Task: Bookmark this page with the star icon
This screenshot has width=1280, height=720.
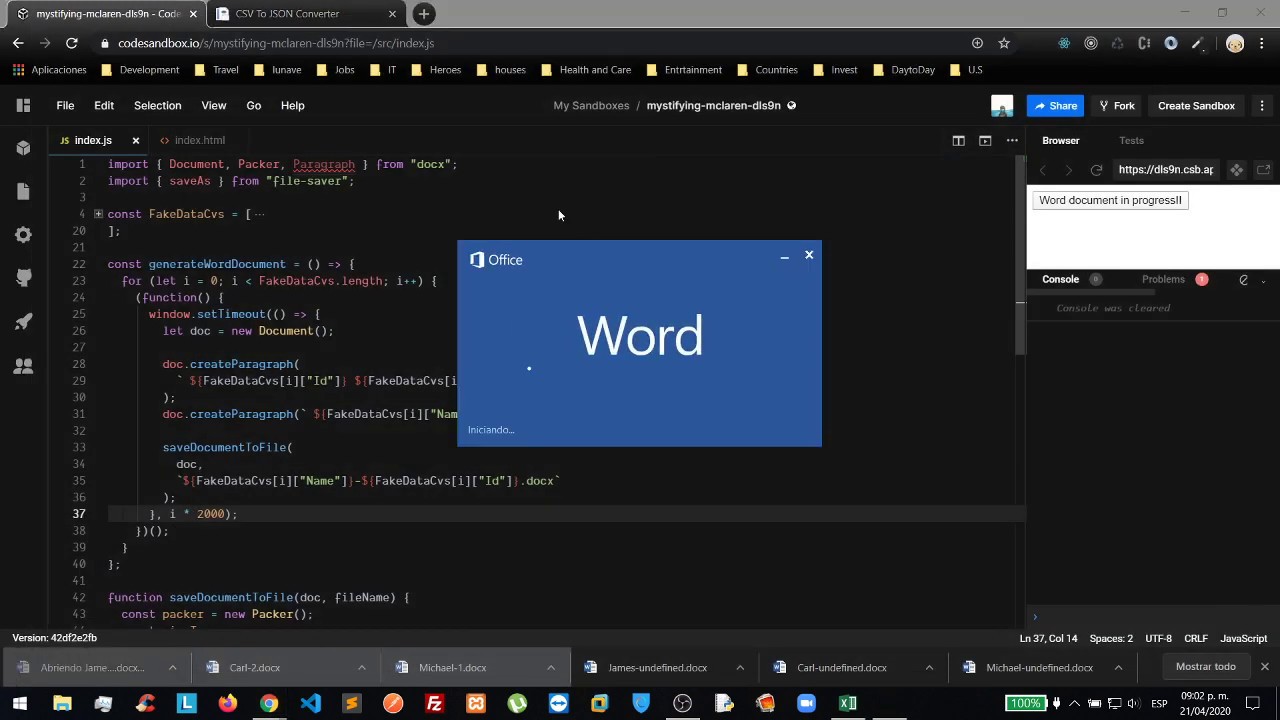Action: (x=1004, y=43)
